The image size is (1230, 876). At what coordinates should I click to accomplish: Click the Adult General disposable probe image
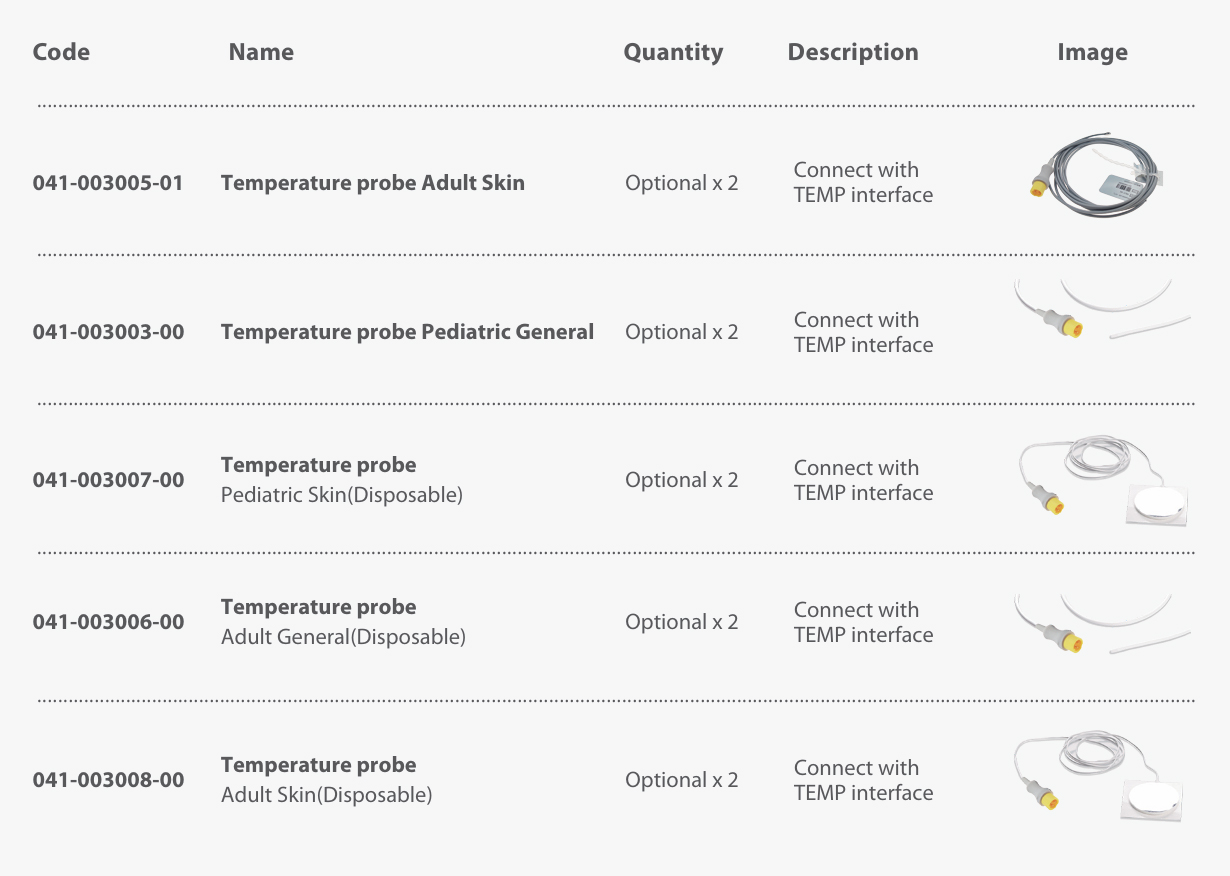click(x=1100, y=626)
